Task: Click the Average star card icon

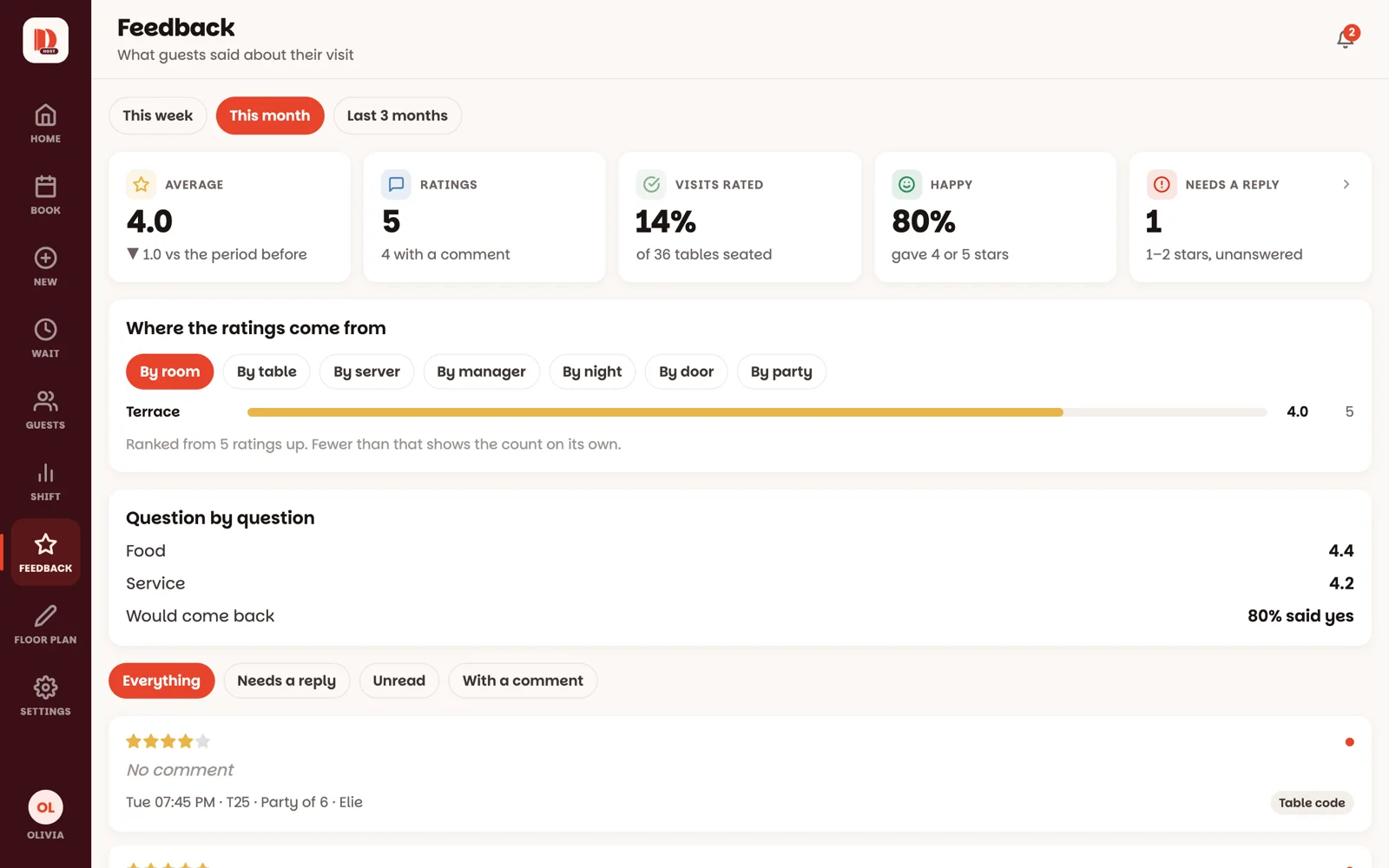Action: (x=141, y=184)
